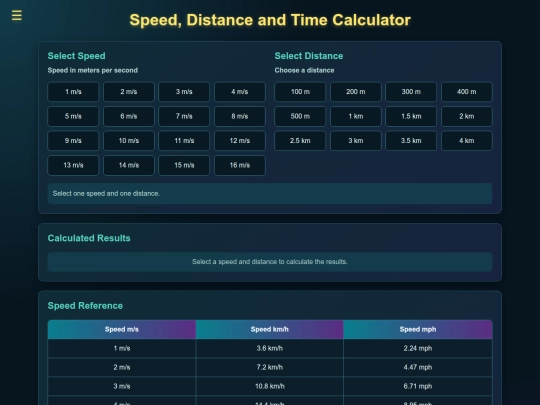The height and width of the screenshot is (405, 540).
Task: Select 9 m/s speed
Action: point(73,141)
